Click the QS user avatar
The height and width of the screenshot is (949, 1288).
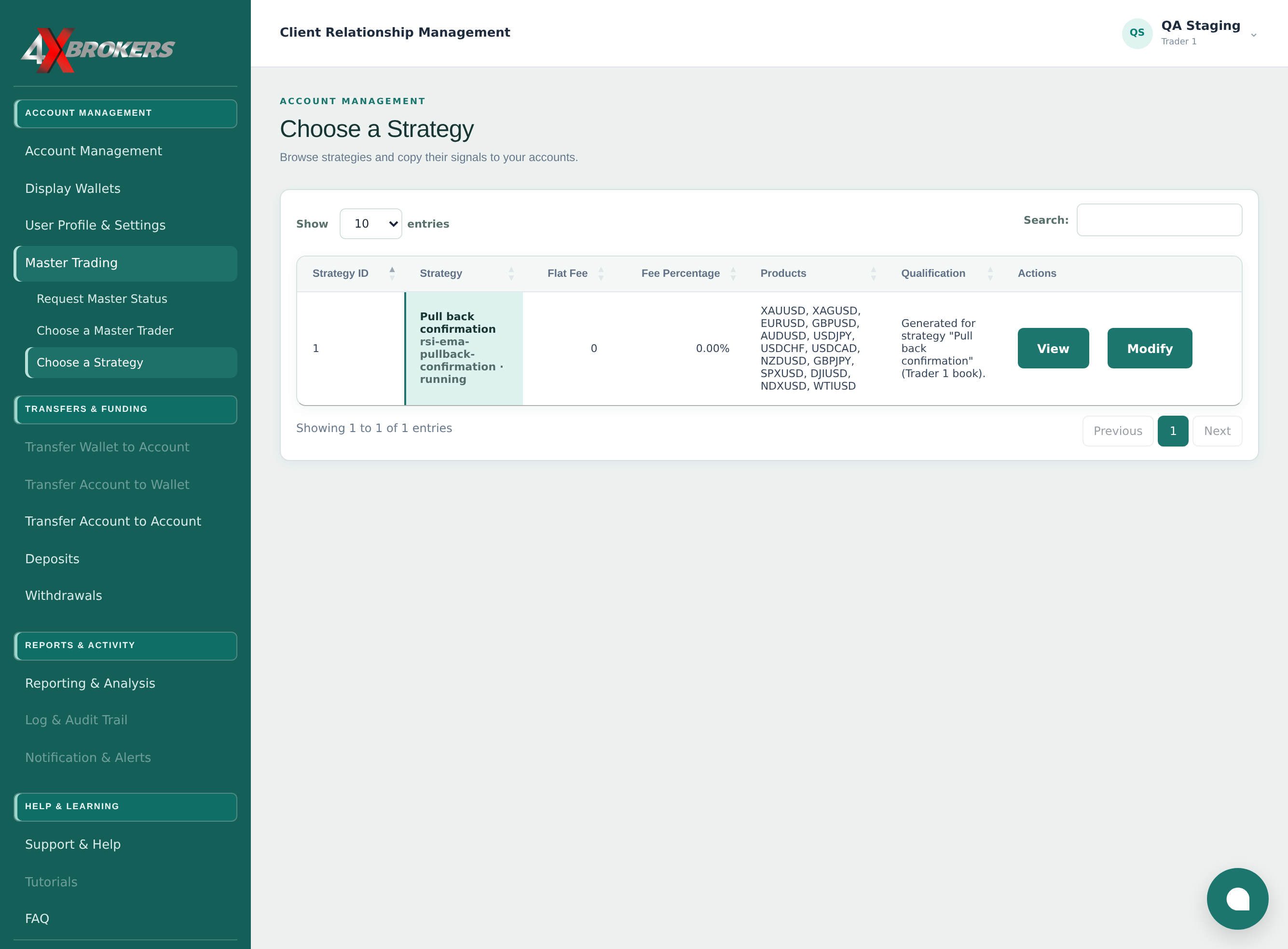click(x=1137, y=33)
